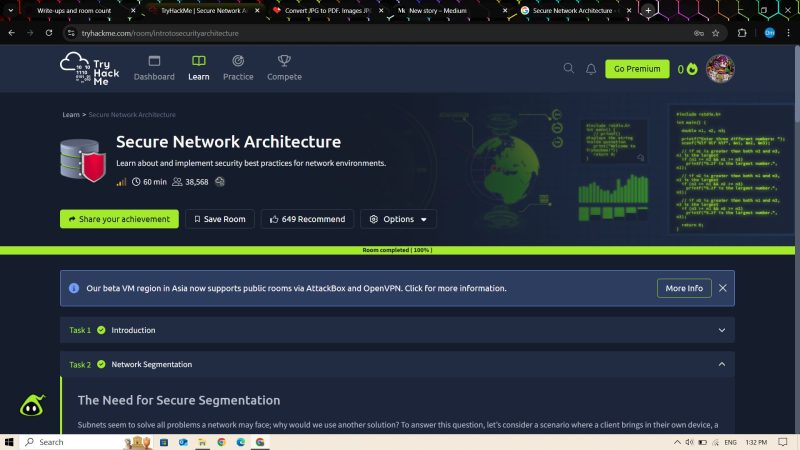Click the ENG language indicator
Screen dimensions: 800x450
tap(730, 442)
